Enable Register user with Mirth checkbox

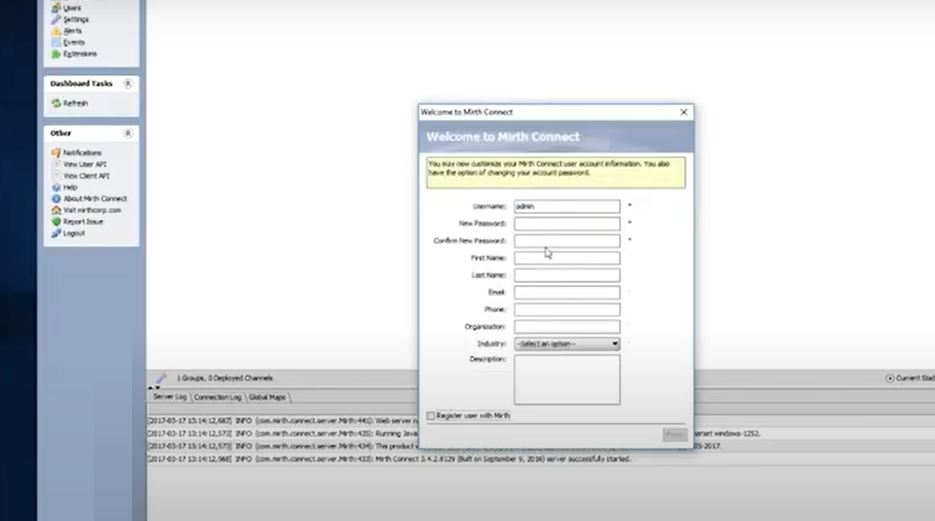(431, 415)
